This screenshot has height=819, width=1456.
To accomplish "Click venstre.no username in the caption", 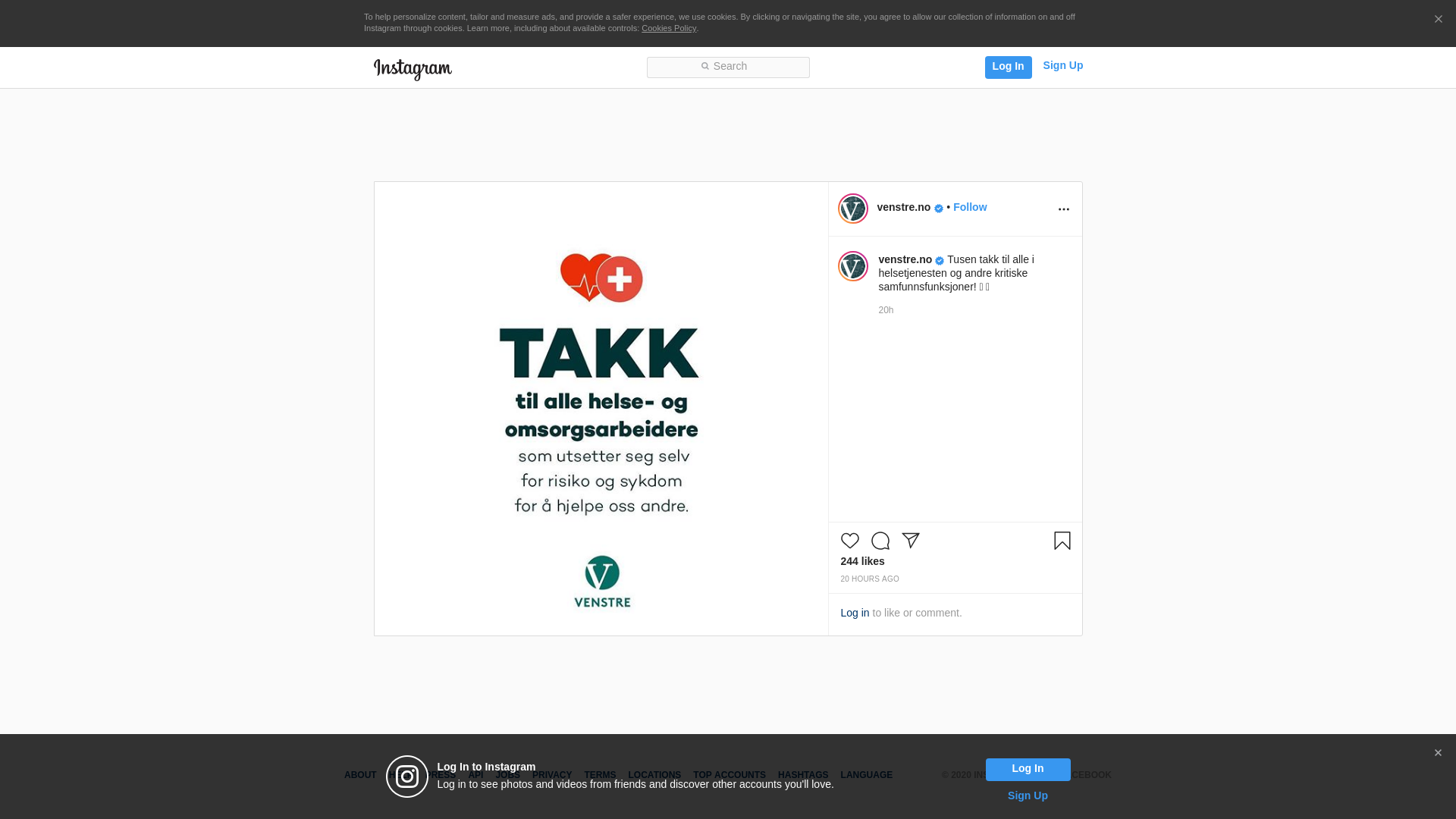I will click(x=905, y=259).
